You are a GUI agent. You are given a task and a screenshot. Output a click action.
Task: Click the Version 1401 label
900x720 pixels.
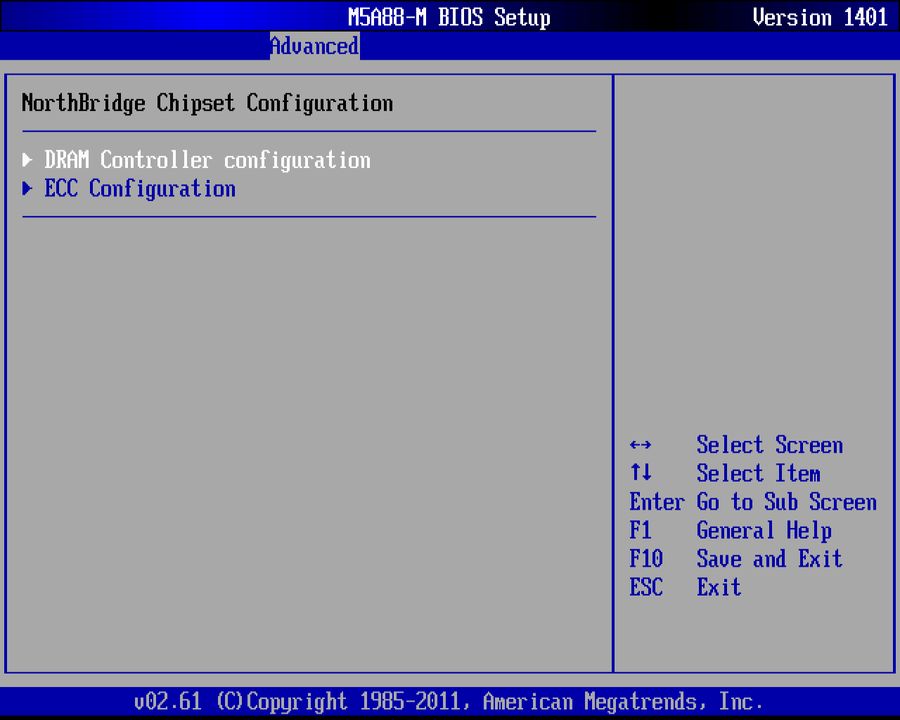coord(820,17)
